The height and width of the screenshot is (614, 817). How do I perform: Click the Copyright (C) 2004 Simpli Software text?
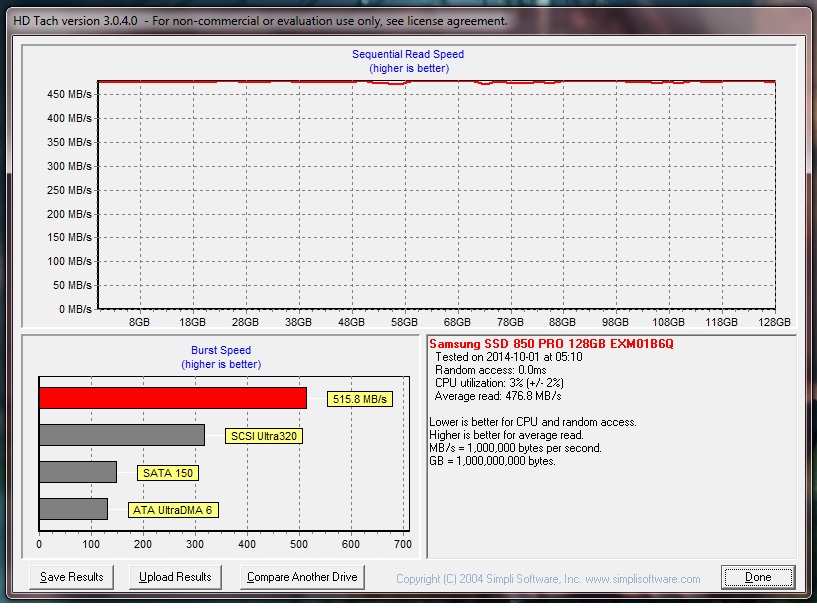click(489, 579)
